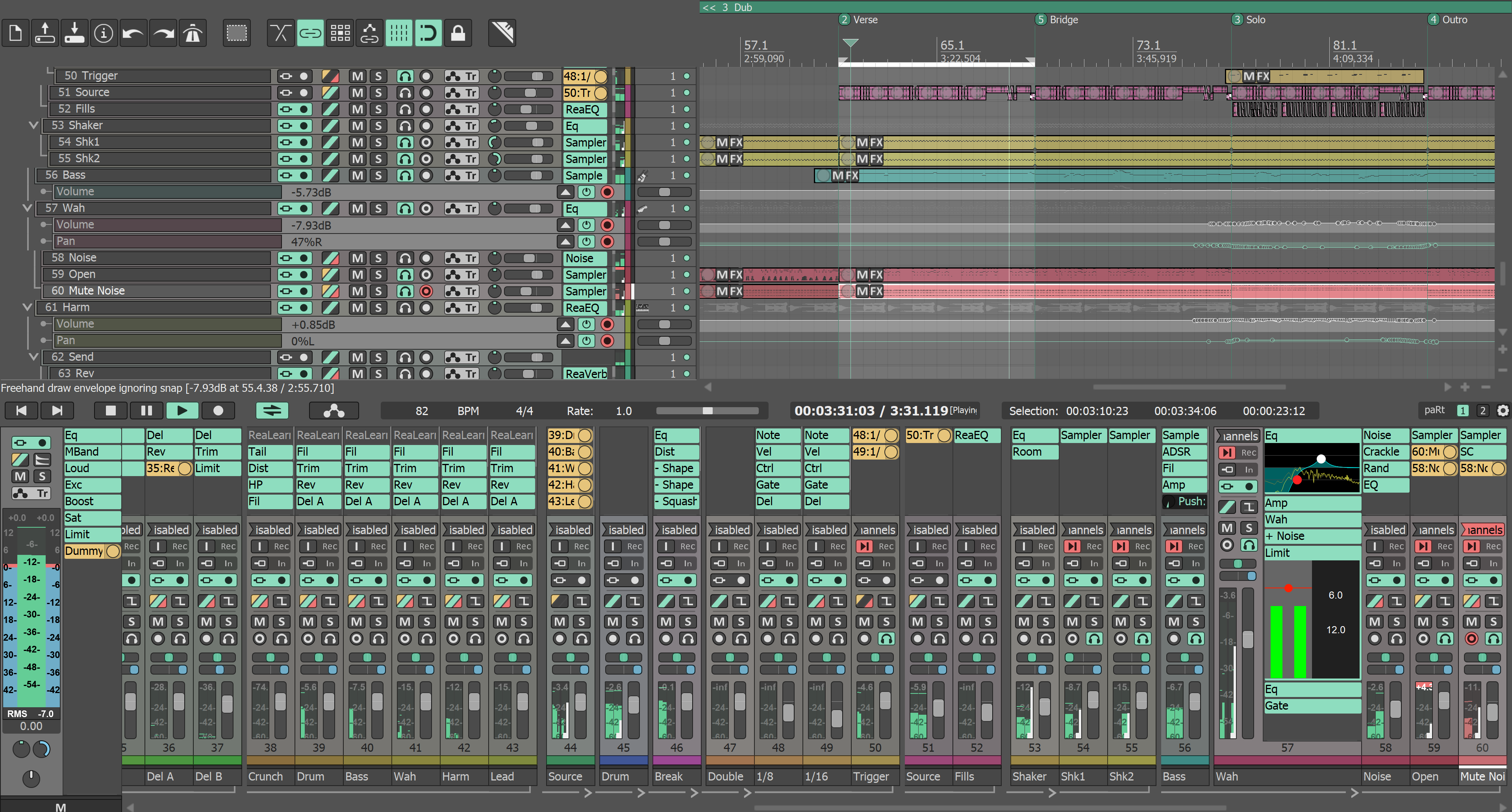Toggle the repeat loop button in transport
The width and height of the screenshot is (1512, 812).
tap(272, 410)
